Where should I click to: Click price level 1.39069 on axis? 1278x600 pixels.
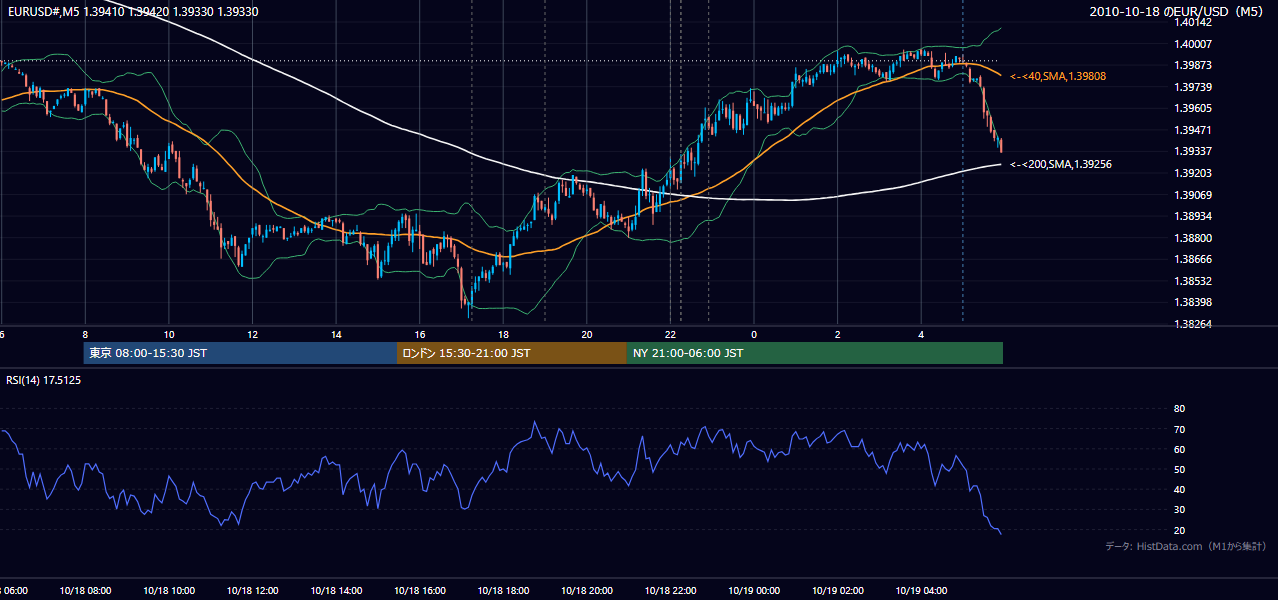pos(1194,195)
